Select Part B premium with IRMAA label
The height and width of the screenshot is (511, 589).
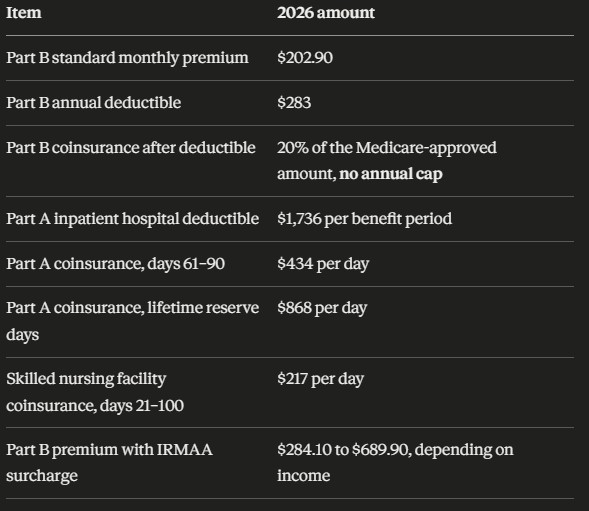point(109,463)
